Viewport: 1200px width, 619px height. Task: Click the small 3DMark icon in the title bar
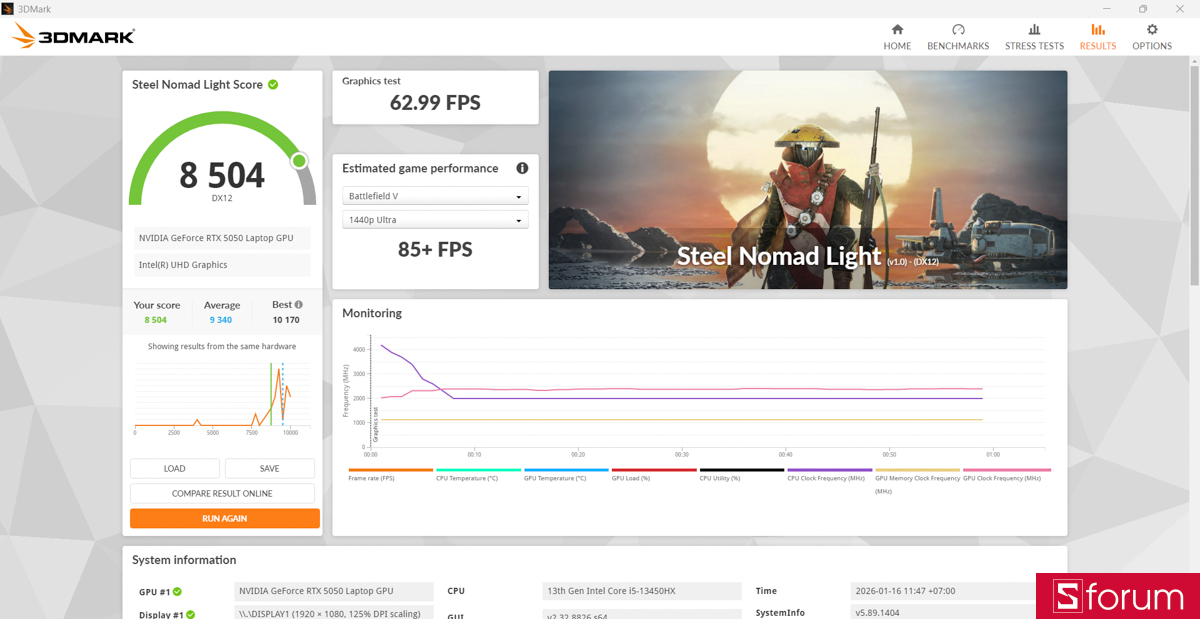10,8
